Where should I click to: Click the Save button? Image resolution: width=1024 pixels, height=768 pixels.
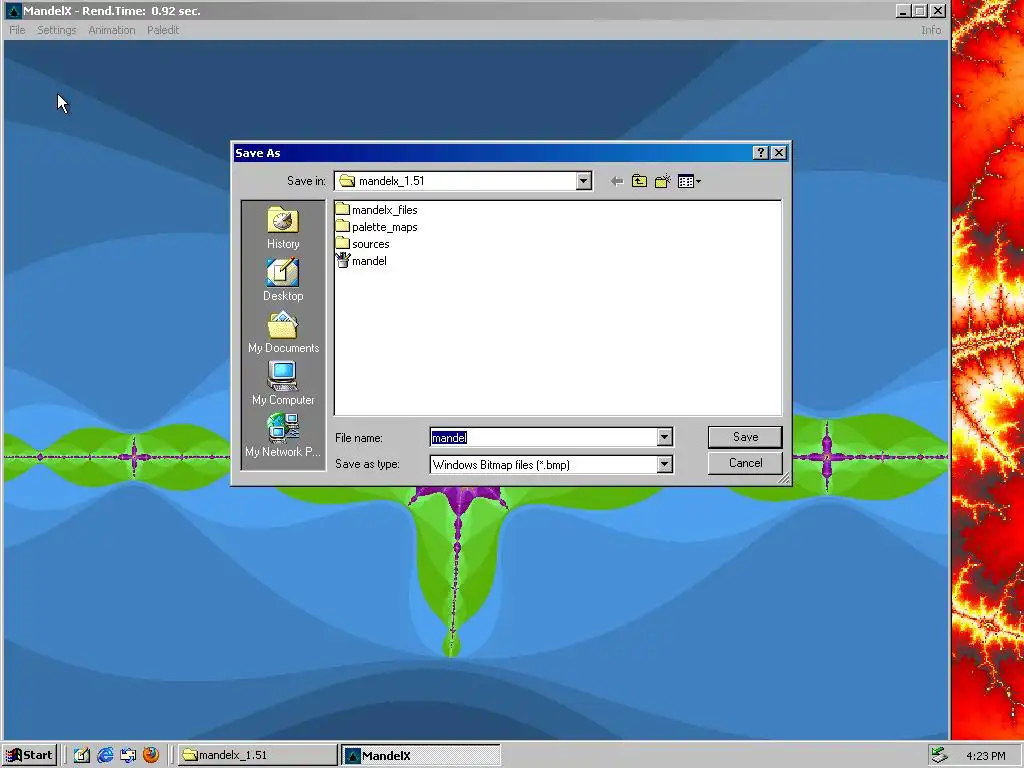(745, 437)
